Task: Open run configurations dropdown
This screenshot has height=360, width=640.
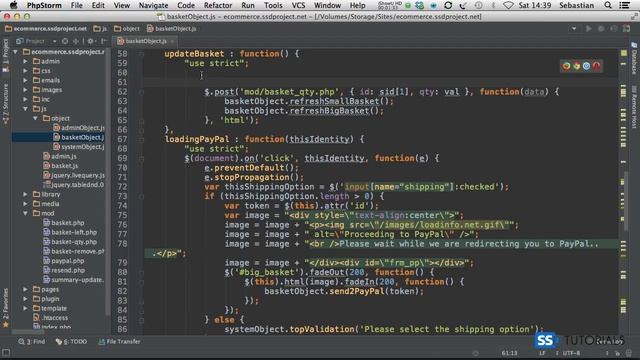Action: (x=574, y=29)
